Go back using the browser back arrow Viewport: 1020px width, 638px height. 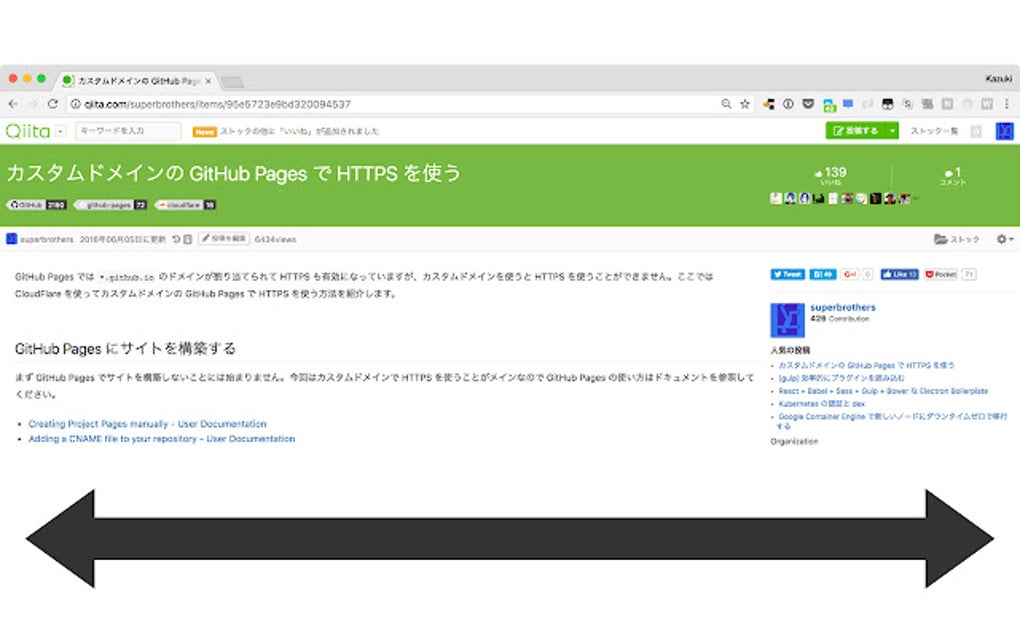pyautogui.click(x=13, y=104)
